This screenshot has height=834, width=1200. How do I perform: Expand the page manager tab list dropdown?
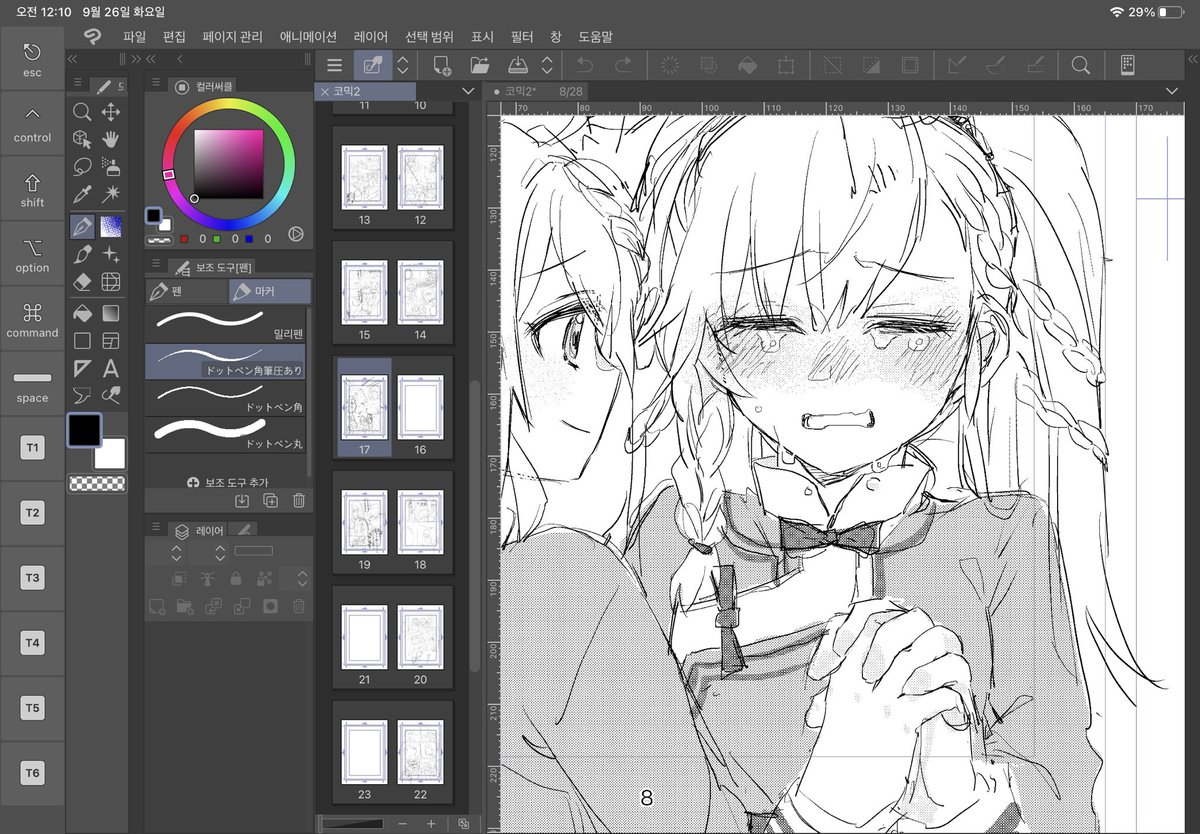[x=467, y=91]
